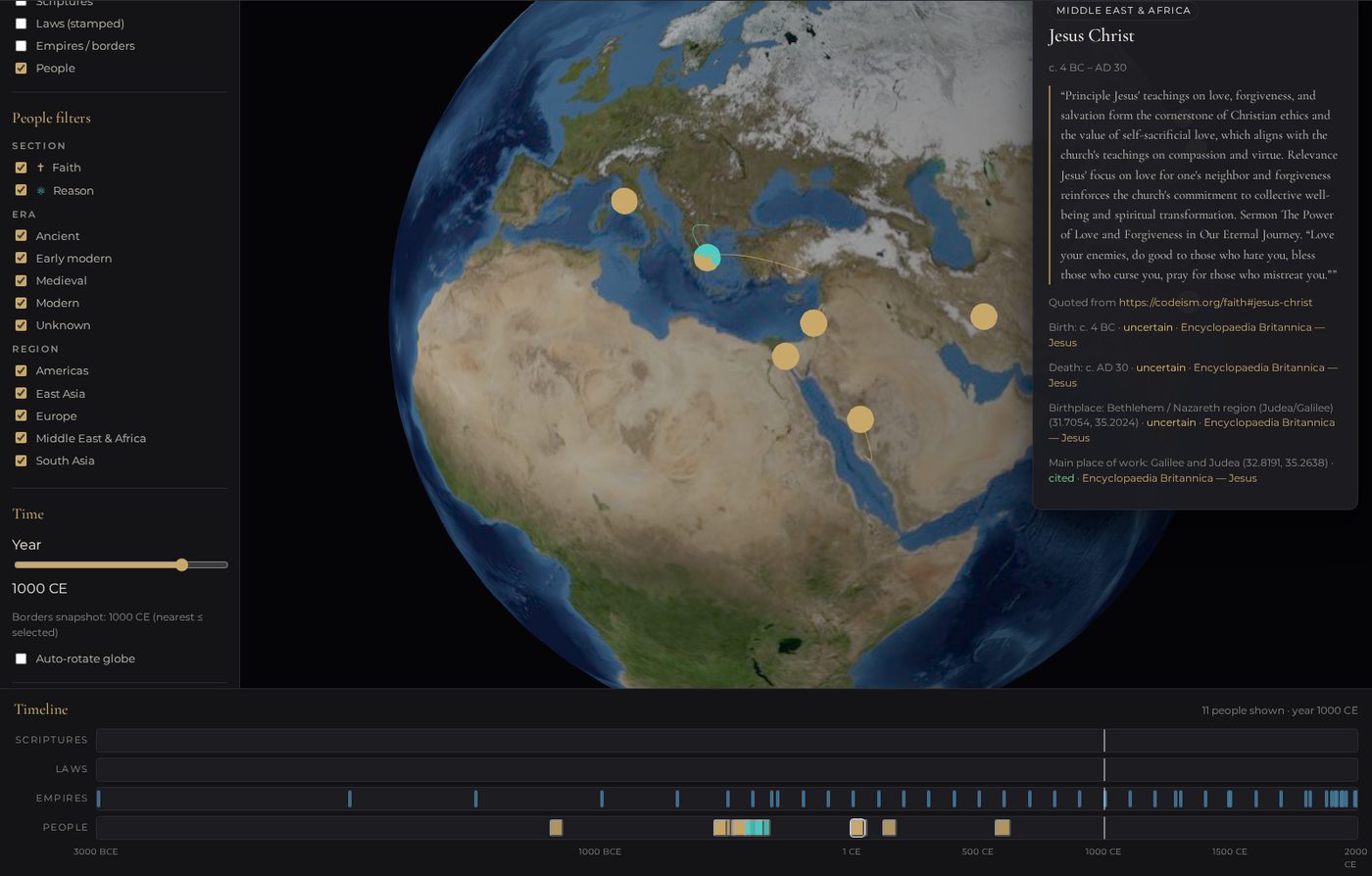Screen dimensions: 1372x876
Task: Click the "1000 CE" value below the Year slider
Action: (x=39, y=589)
